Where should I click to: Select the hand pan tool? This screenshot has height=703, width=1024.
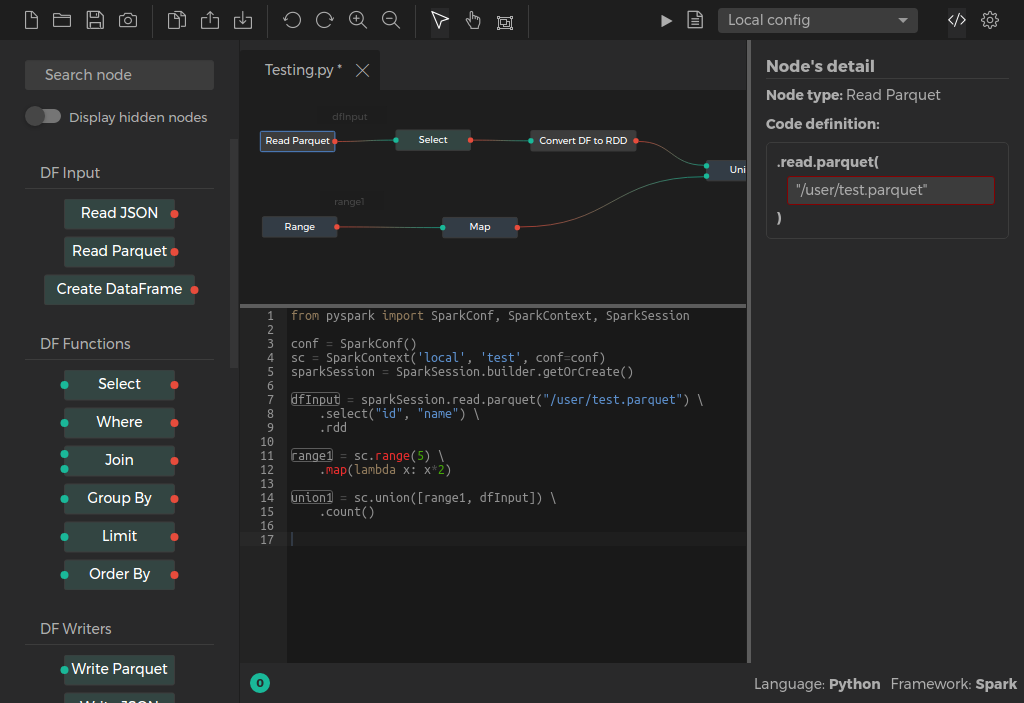[x=473, y=20]
